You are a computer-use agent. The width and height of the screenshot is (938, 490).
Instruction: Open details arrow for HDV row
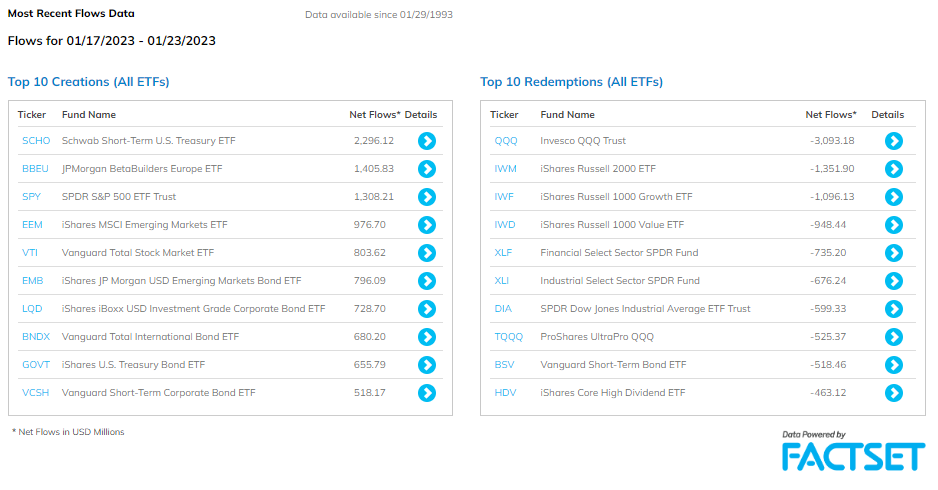coord(894,393)
